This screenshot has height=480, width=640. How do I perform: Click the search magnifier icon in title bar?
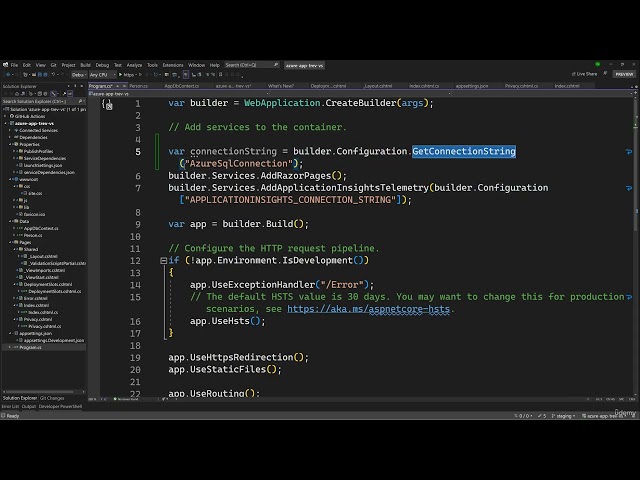276,65
